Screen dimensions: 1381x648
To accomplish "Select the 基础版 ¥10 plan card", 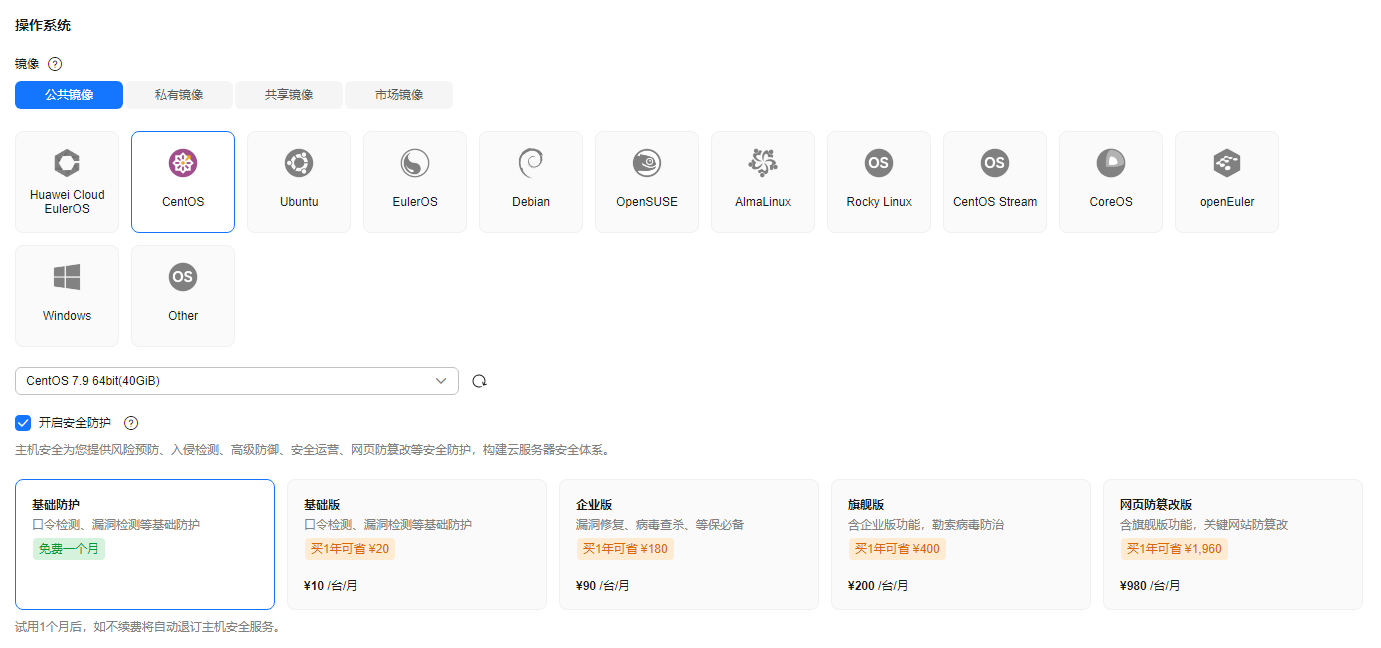I will coord(417,545).
